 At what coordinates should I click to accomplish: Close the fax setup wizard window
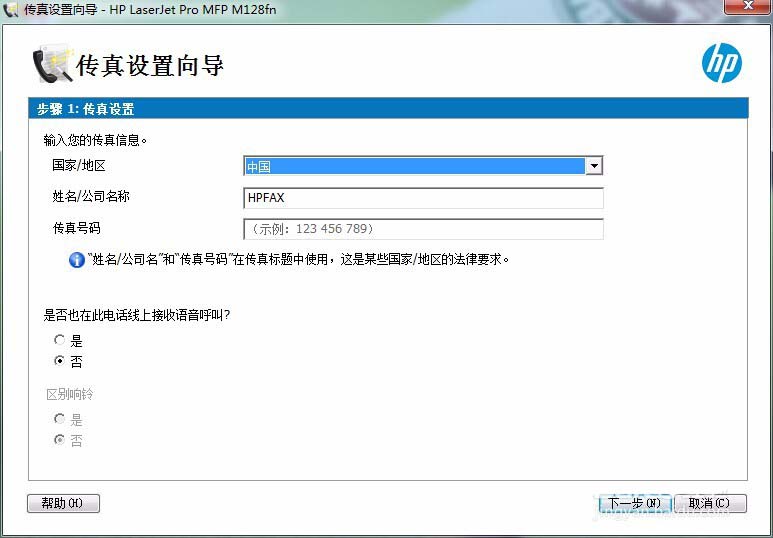pyautogui.click(x=747, y=6)
